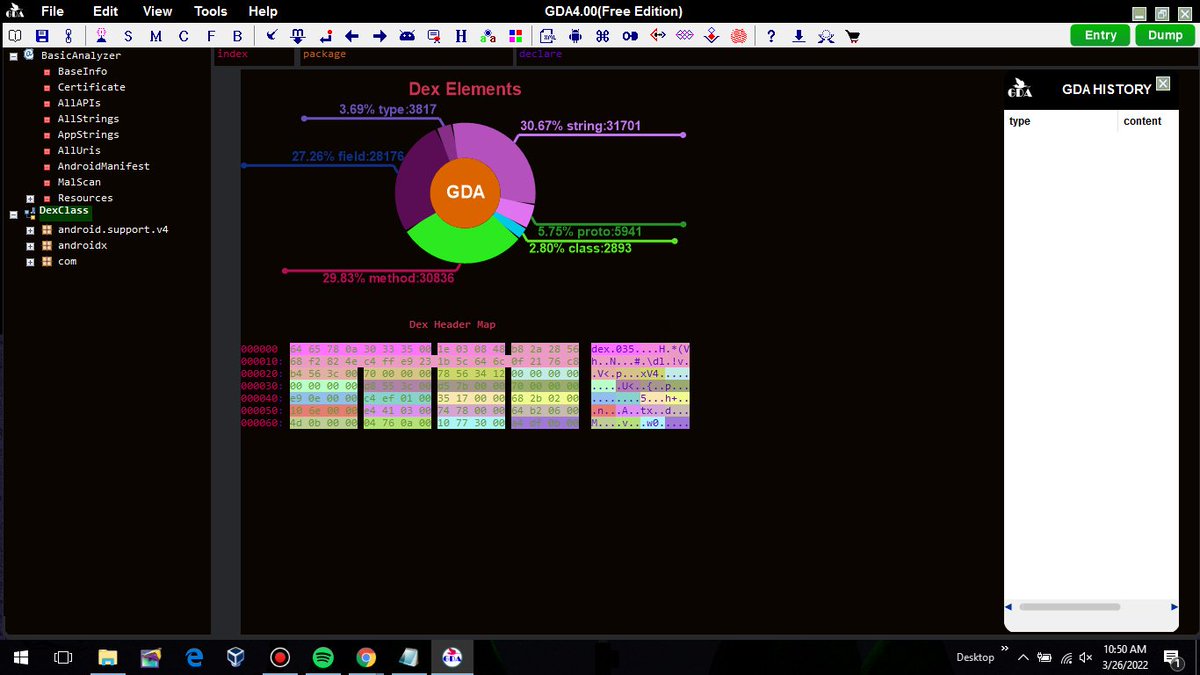Click the four colored squares icon
Viewport: 1200px width, 675px height.
click(x=515, y=36)
